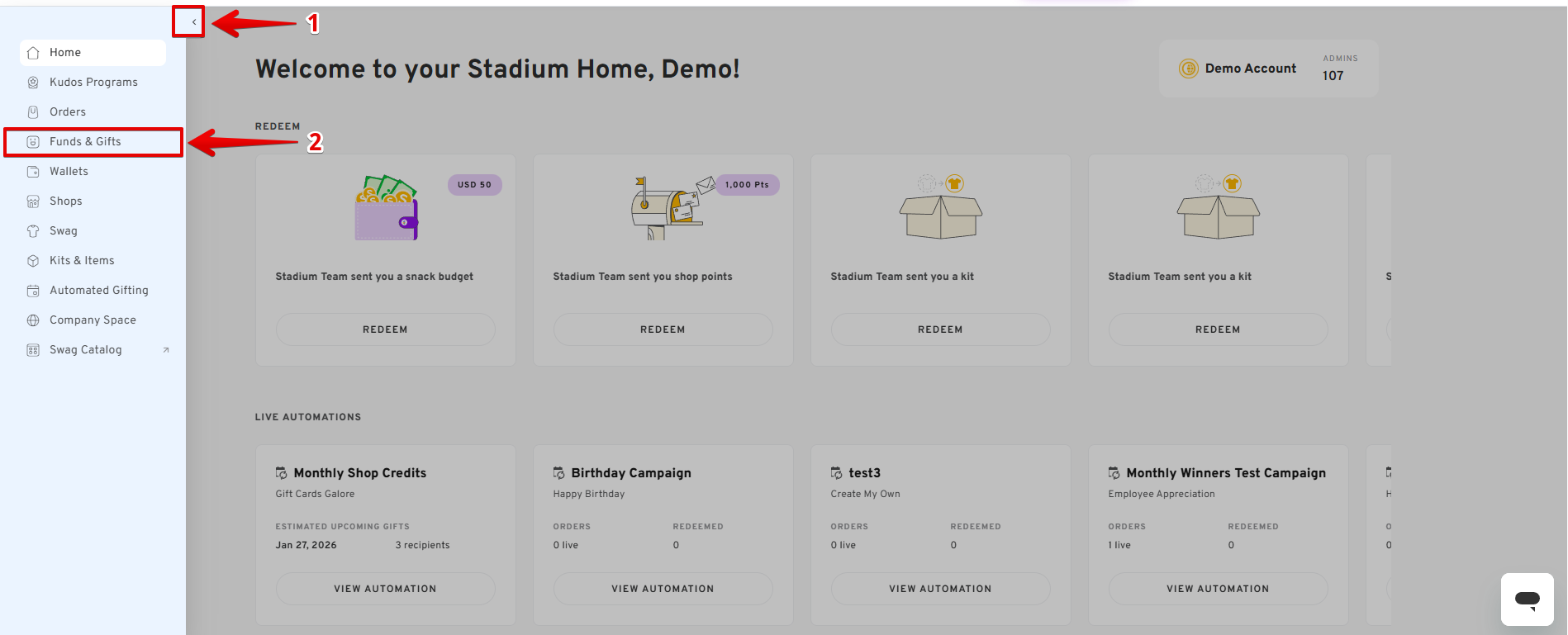
Task: Click the Orders icon in sidebar
Action: pyautogui.click(x=33, y=112)
